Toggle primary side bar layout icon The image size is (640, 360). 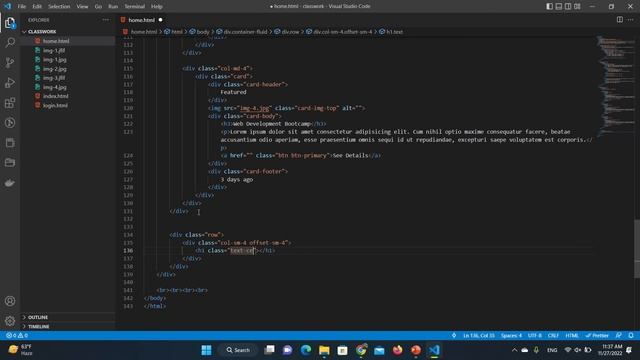pos(549,6)
